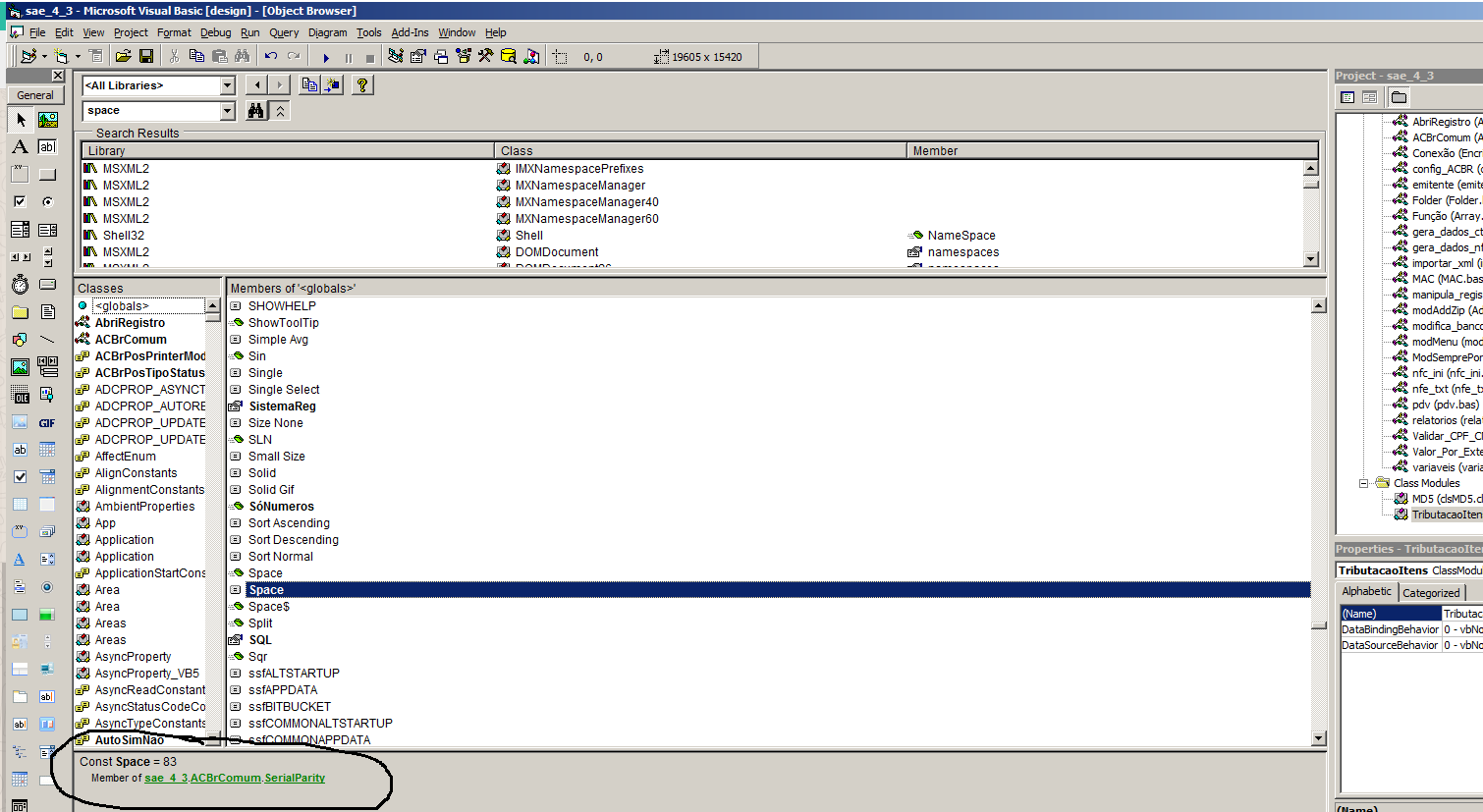Click the Members list scrollbar down arrow

coord(1319,738)
